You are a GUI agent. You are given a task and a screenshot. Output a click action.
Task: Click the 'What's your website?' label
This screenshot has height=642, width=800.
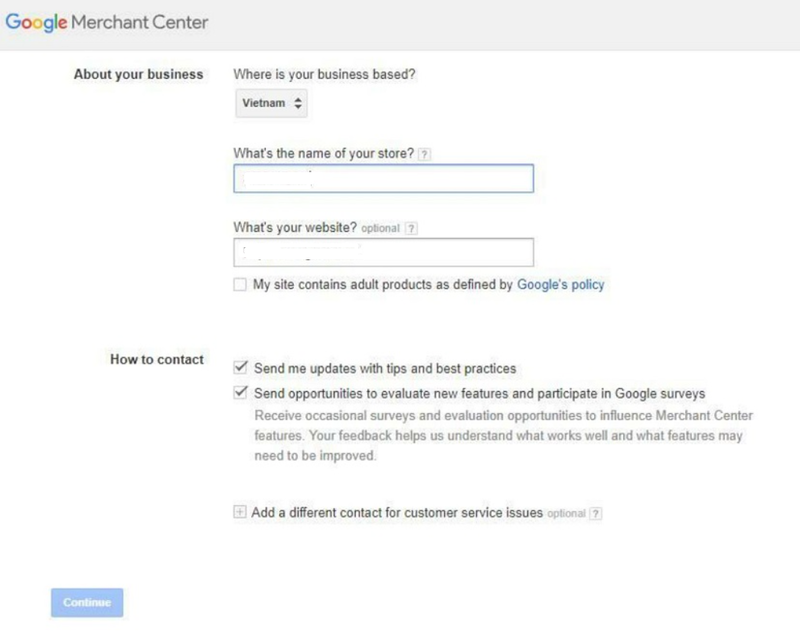(294, 227)
